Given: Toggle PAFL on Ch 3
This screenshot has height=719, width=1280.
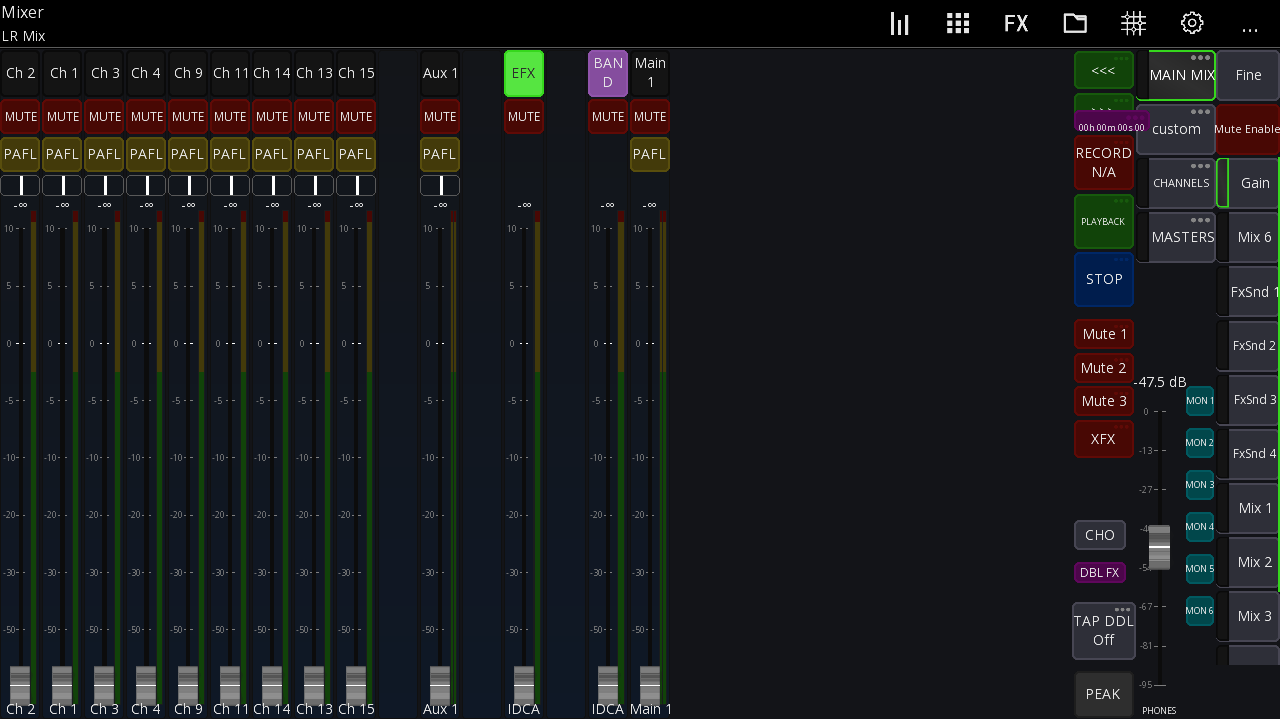Looking at the screenshot, I should [x=105, y=154].
